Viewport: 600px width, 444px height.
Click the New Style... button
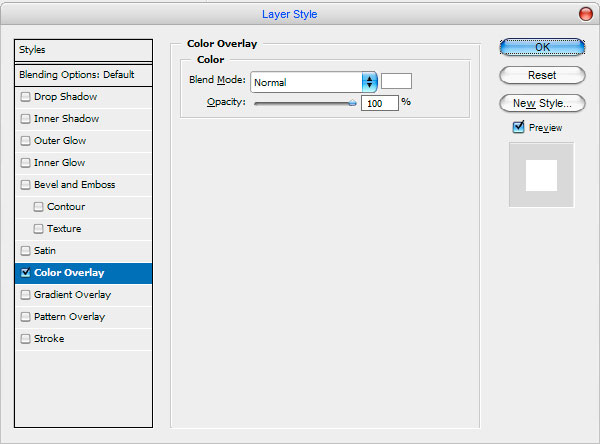pos(542,103)
